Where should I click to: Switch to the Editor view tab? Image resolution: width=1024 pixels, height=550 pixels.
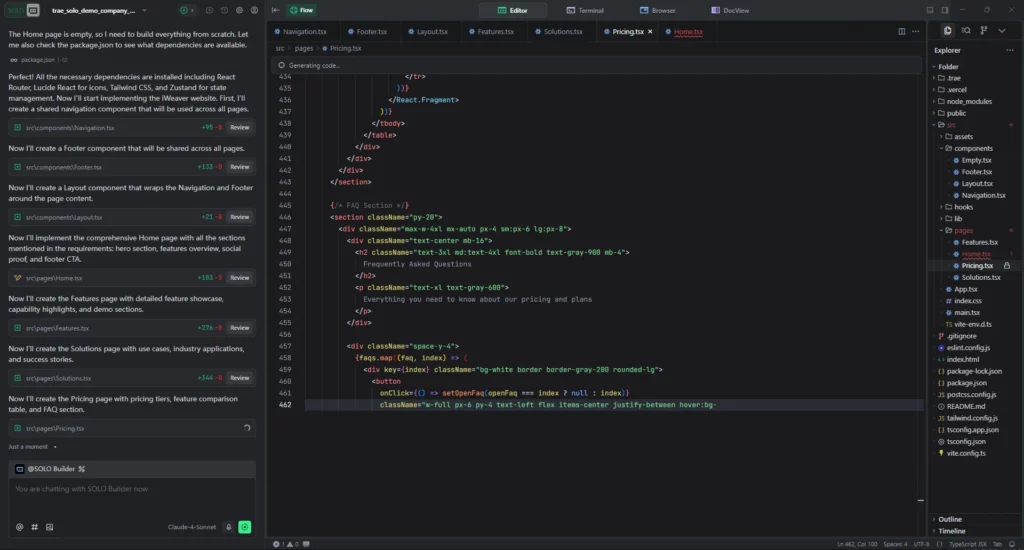tap(513, 10)
